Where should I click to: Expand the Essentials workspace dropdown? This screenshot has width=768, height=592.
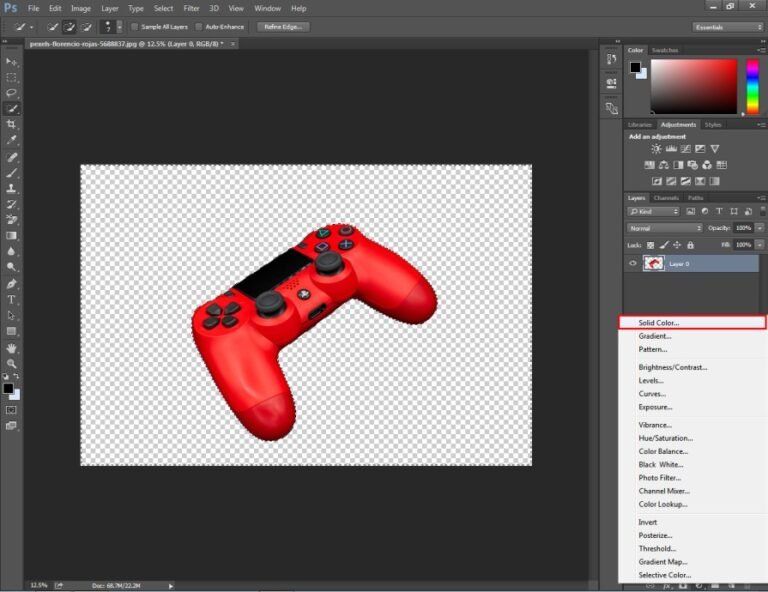point(727,27)
